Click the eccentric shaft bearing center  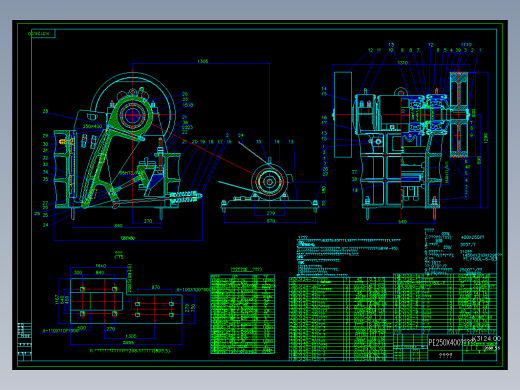coord(132,115)
